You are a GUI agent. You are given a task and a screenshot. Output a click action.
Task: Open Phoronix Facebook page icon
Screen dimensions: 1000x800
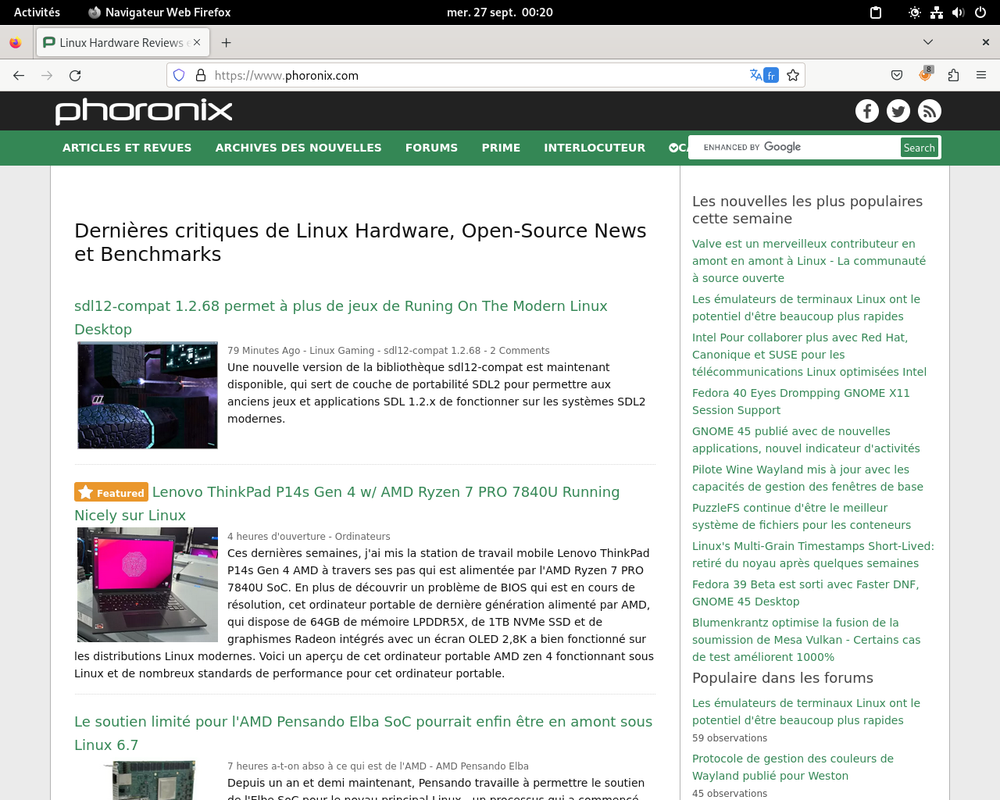click(x=867, y=111)
